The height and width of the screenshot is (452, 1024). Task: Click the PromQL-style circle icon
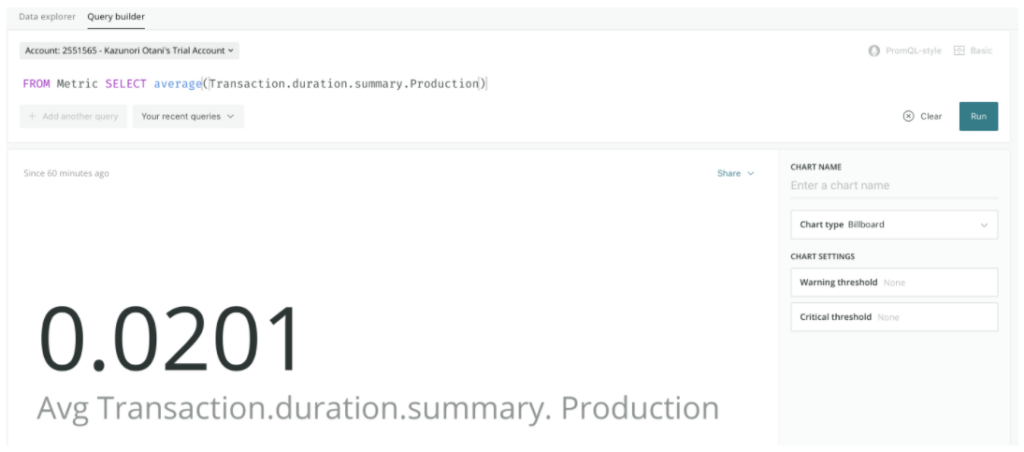click(x=874, y=51)
